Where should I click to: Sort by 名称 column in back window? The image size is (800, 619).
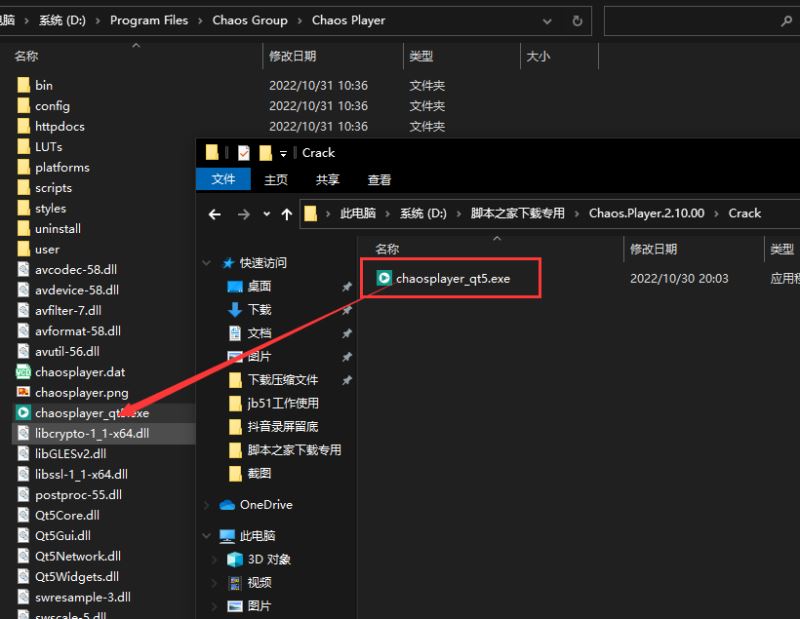(x=27, y=56)
